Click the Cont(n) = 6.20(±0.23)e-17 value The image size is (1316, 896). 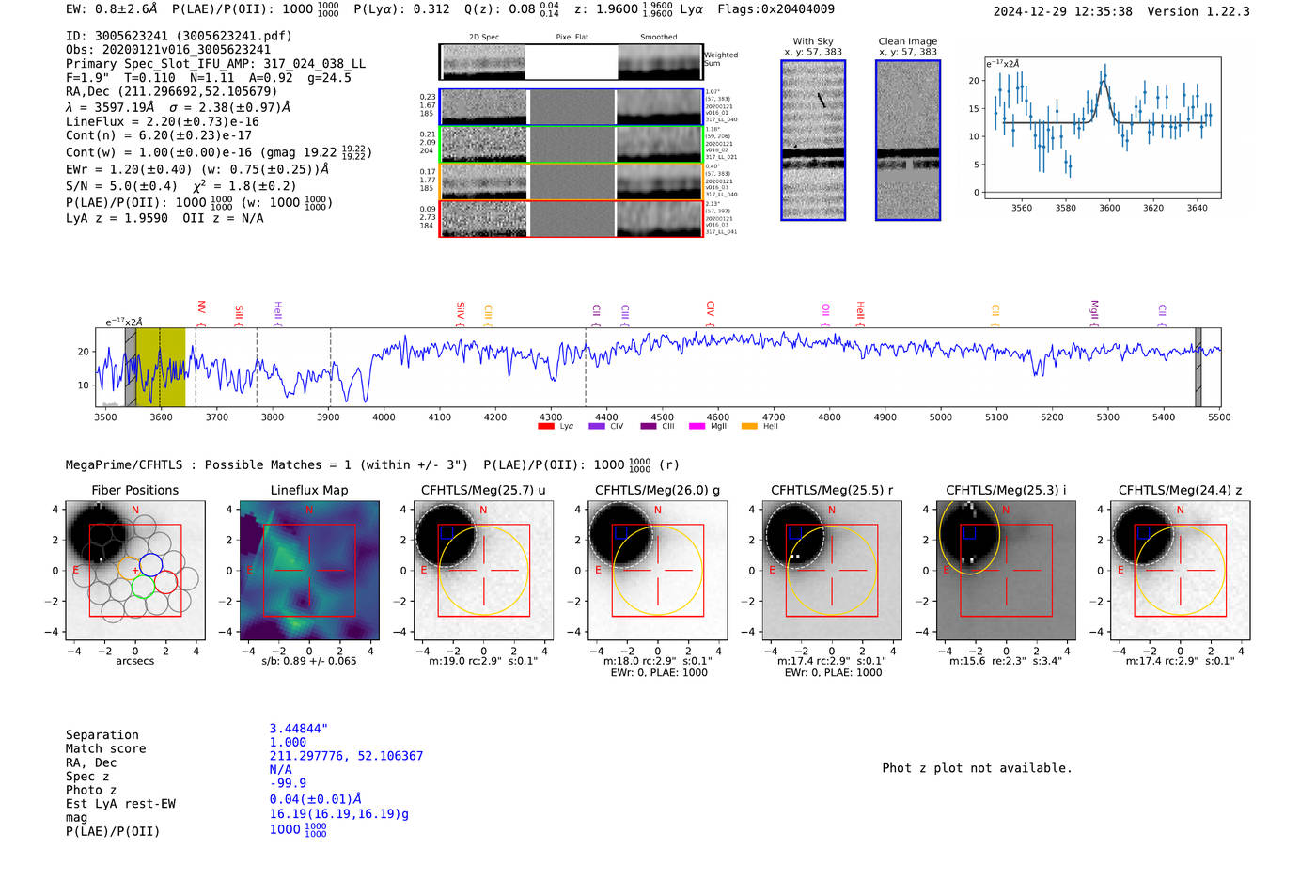pos(159,136)
